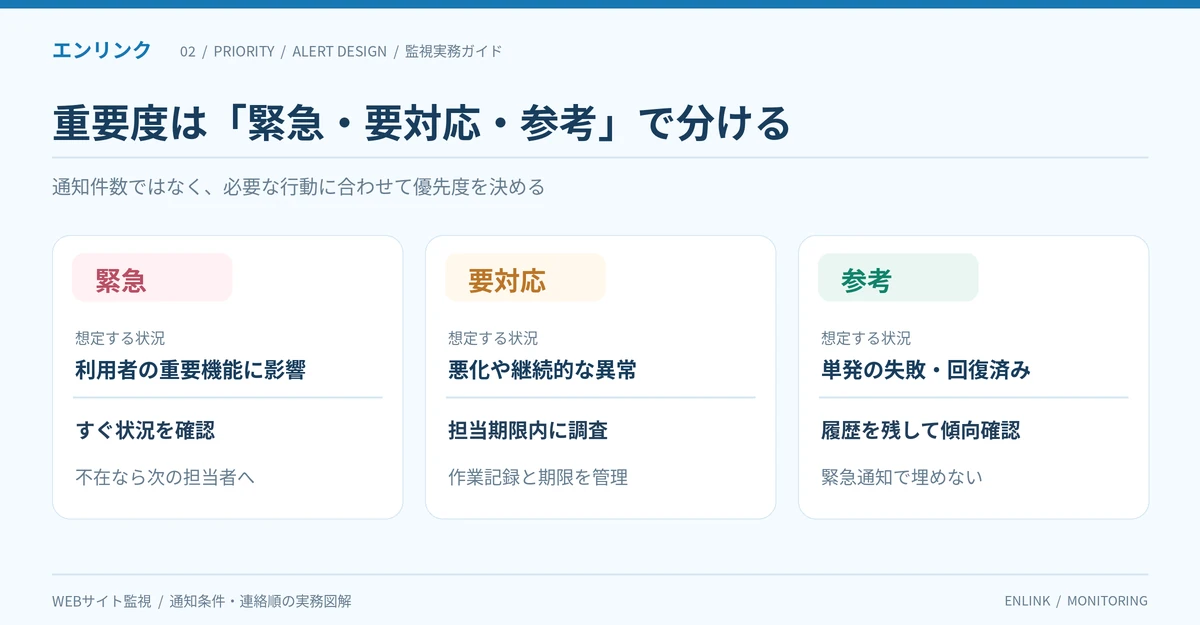Image resolution: width=1200 pixels, height=625 pixels.
Task: Click 監視実務ガイド in the header breadcrumb
Action: click(x=453, y=51)
